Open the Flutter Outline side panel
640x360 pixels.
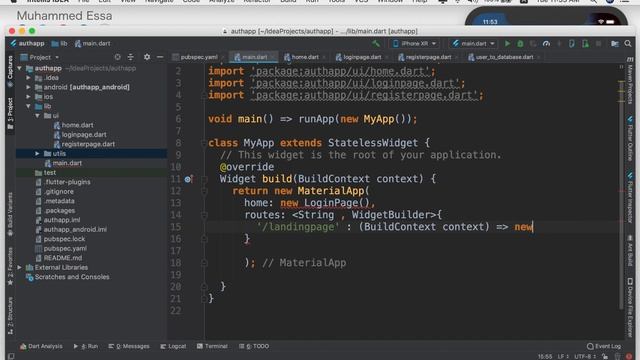point(630,139)
